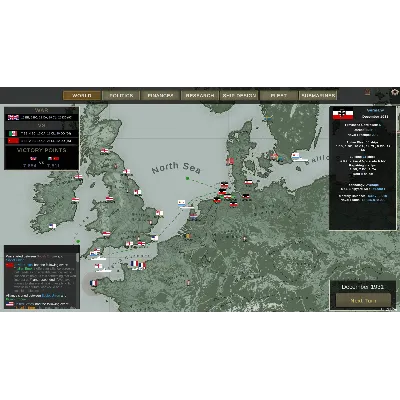The image size is (400, 400).
Task: Select the Dutch flag port marker
Action: point(193,216)
